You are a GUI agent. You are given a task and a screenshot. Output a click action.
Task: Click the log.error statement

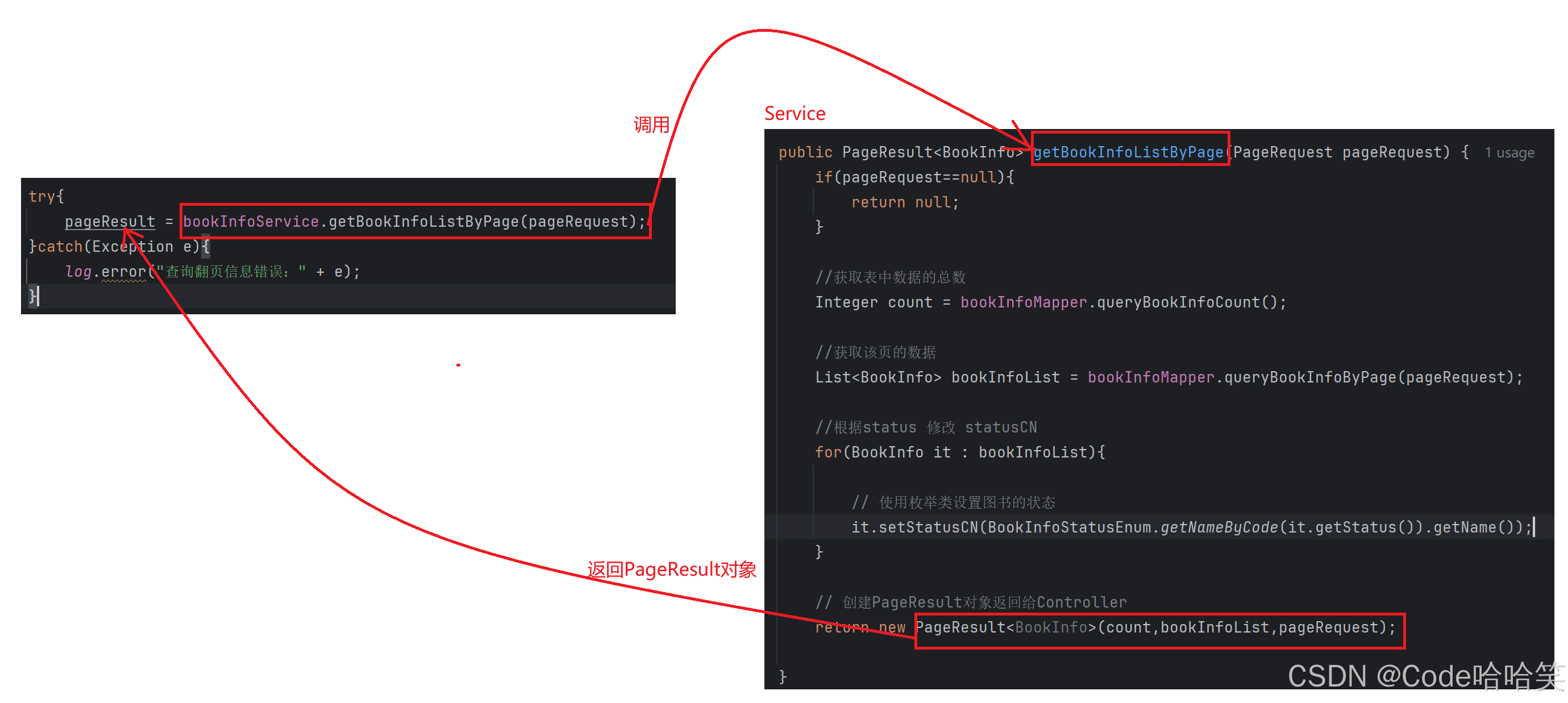coord(213,272)
